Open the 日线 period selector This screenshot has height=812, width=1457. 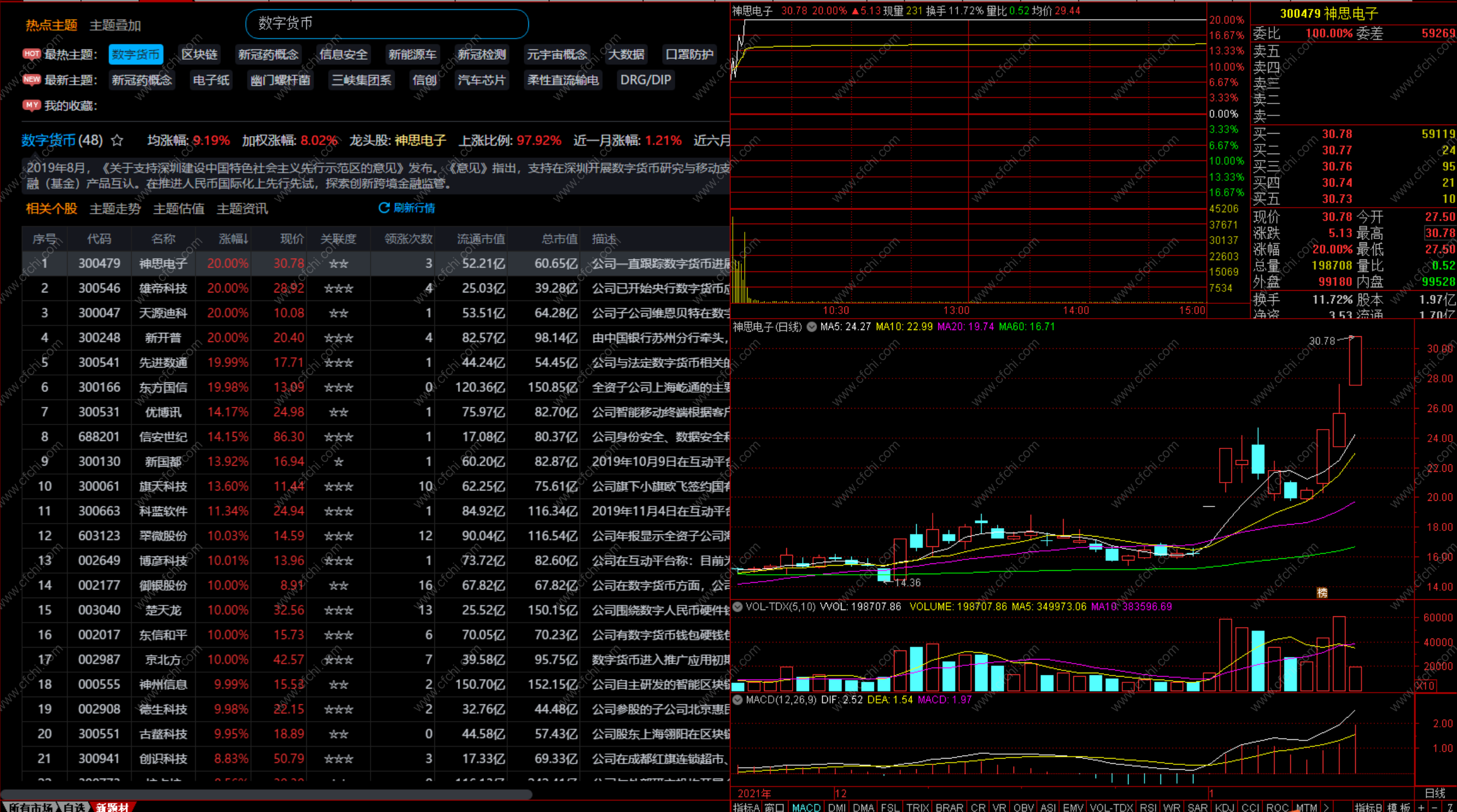point(1435,793)
